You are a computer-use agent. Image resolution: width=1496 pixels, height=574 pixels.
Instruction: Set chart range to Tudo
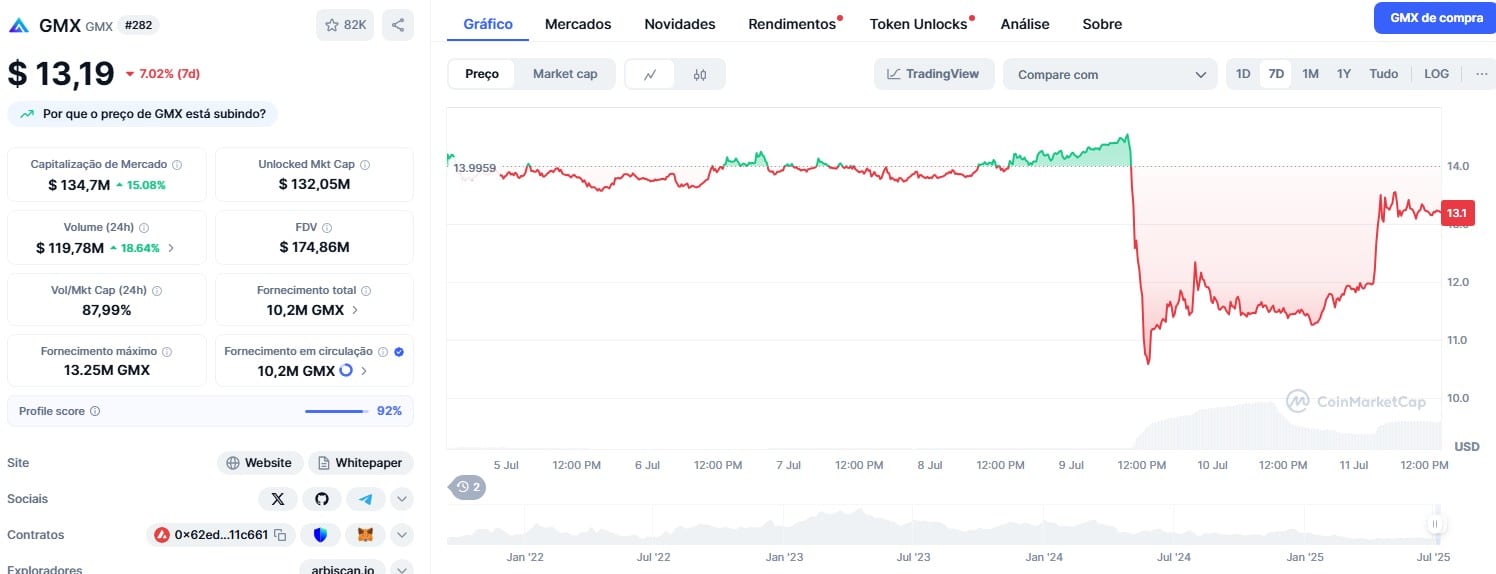coord(1384,74)
